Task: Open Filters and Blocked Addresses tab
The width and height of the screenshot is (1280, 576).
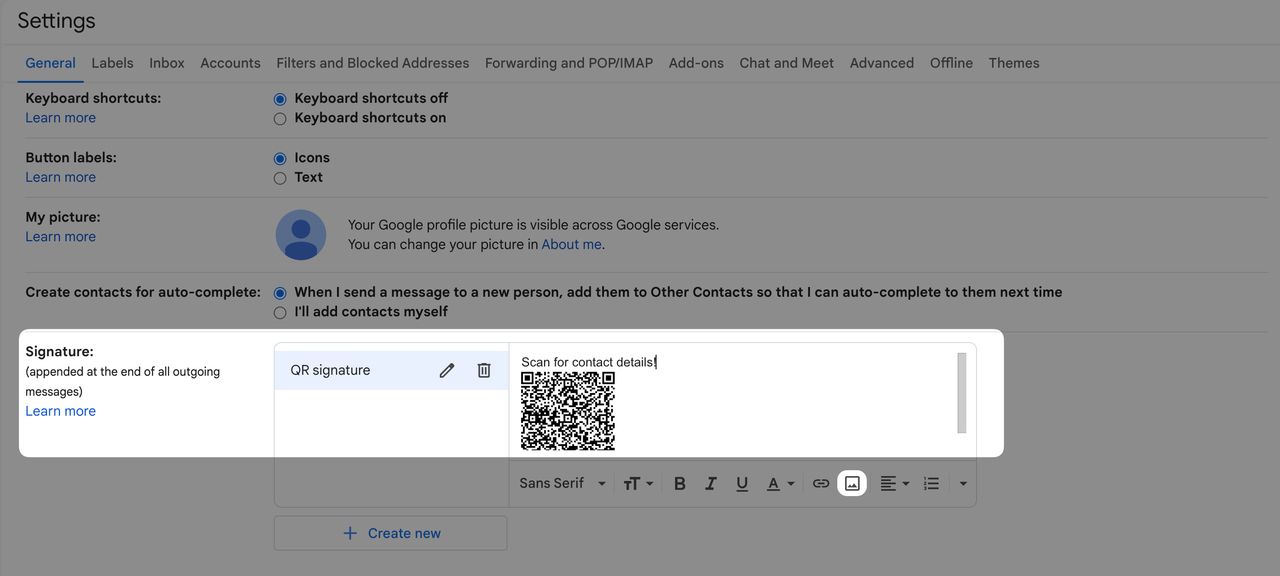Action: (x=373, y=63)
